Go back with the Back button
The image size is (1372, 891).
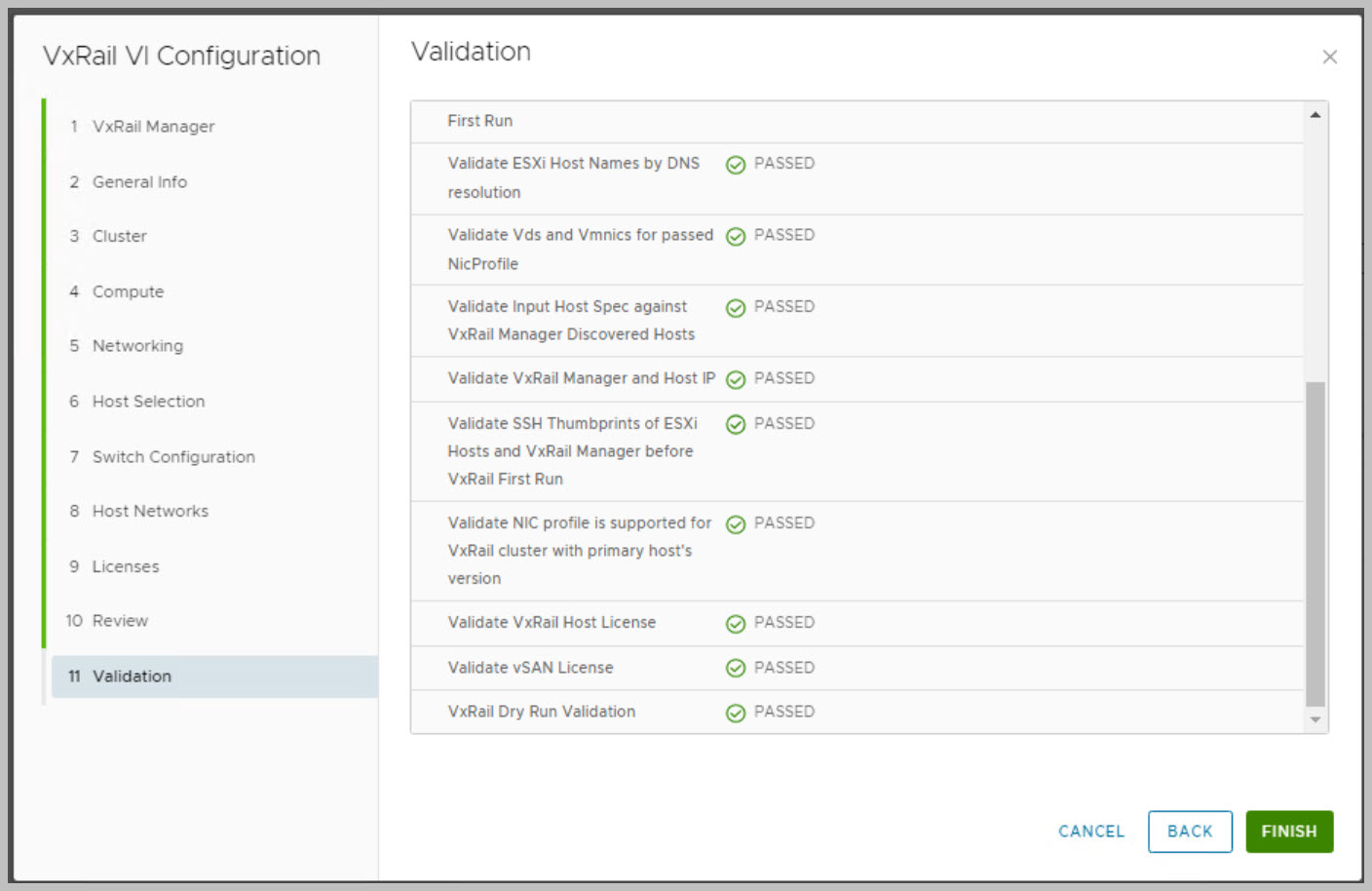point(1189,832)
